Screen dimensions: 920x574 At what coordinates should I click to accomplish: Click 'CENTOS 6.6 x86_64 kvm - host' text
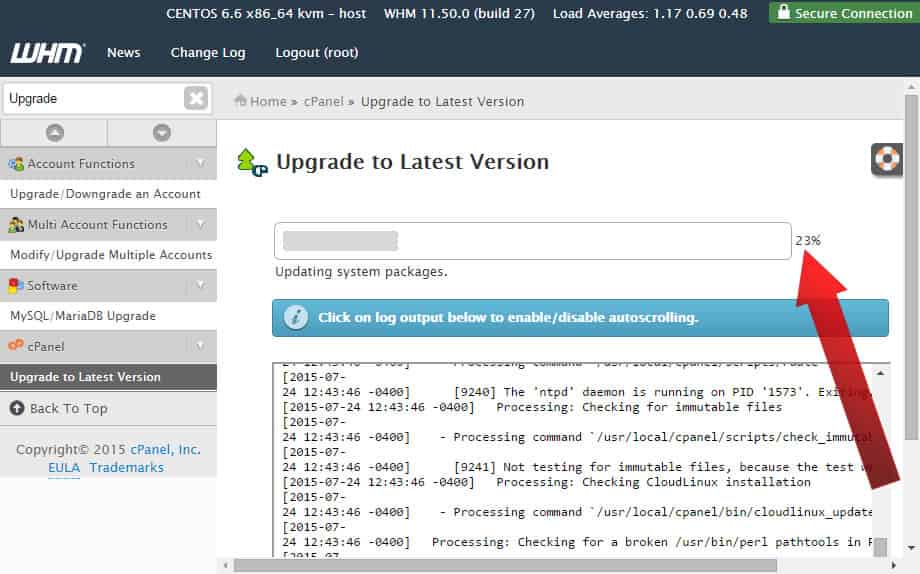[266, 13]
